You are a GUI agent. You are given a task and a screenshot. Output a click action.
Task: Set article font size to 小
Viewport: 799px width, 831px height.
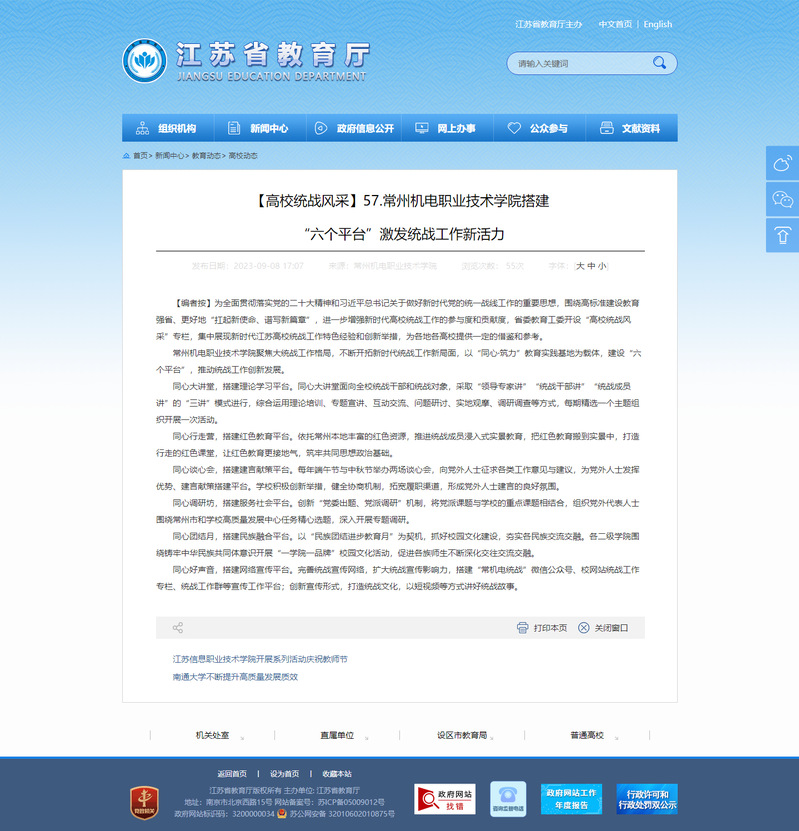[x=602, y=266]
